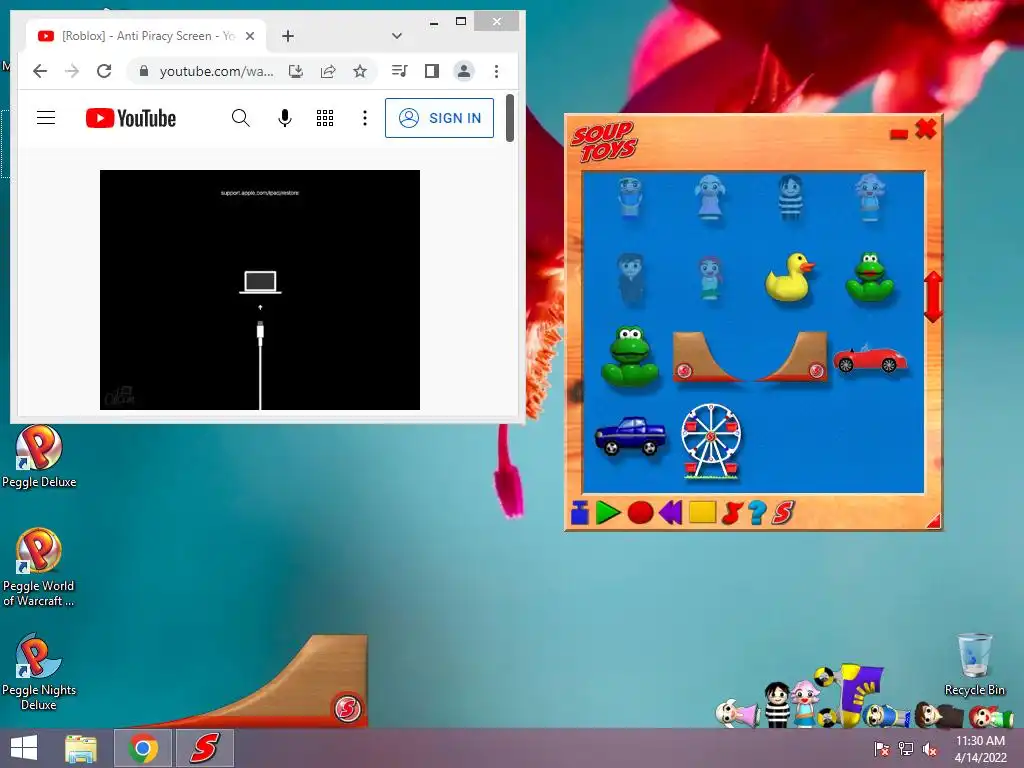Switch to Soup Toys in taskbar

[204, 748]
